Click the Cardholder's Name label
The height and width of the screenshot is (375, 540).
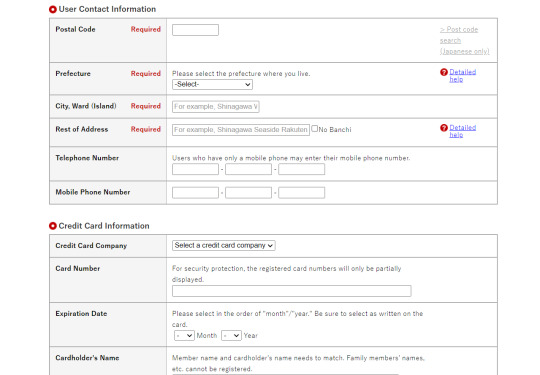tap(87, 358)
